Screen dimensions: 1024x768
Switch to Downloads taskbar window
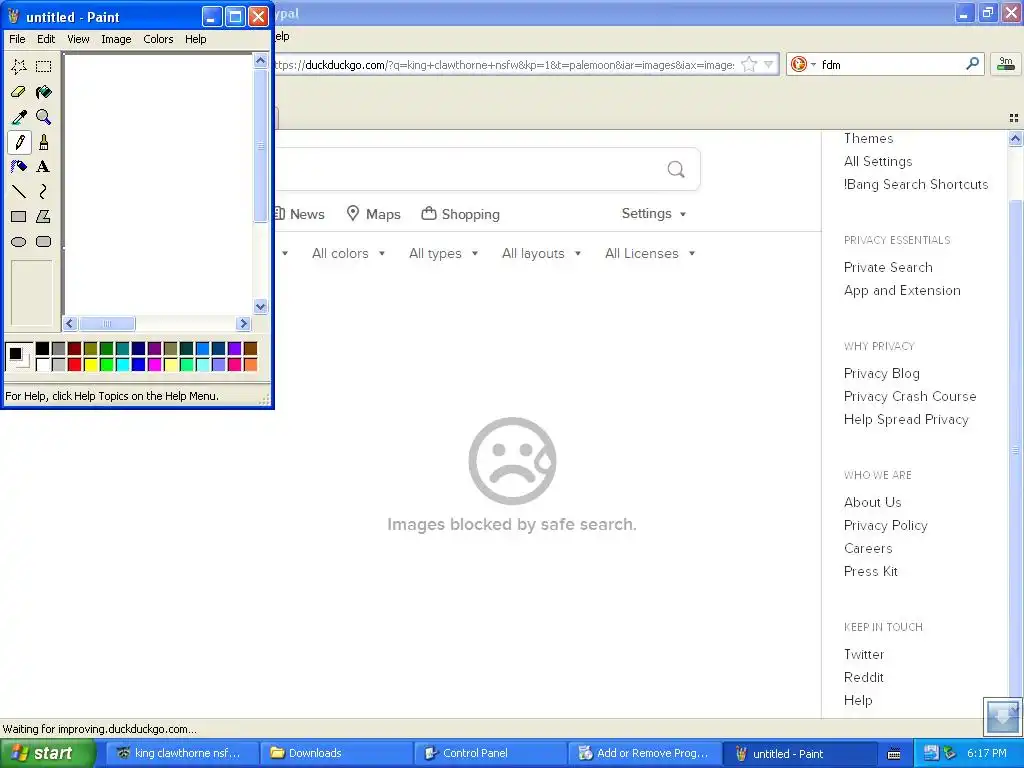point(336,754)
